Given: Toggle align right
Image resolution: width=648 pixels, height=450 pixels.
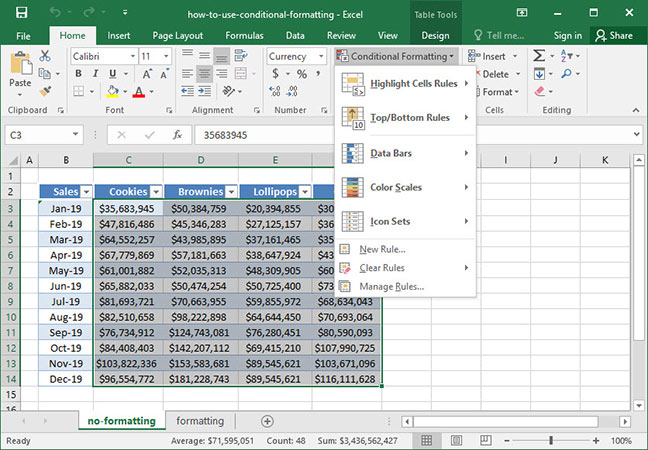Looking at the screenshot, I should coord(222,74).
